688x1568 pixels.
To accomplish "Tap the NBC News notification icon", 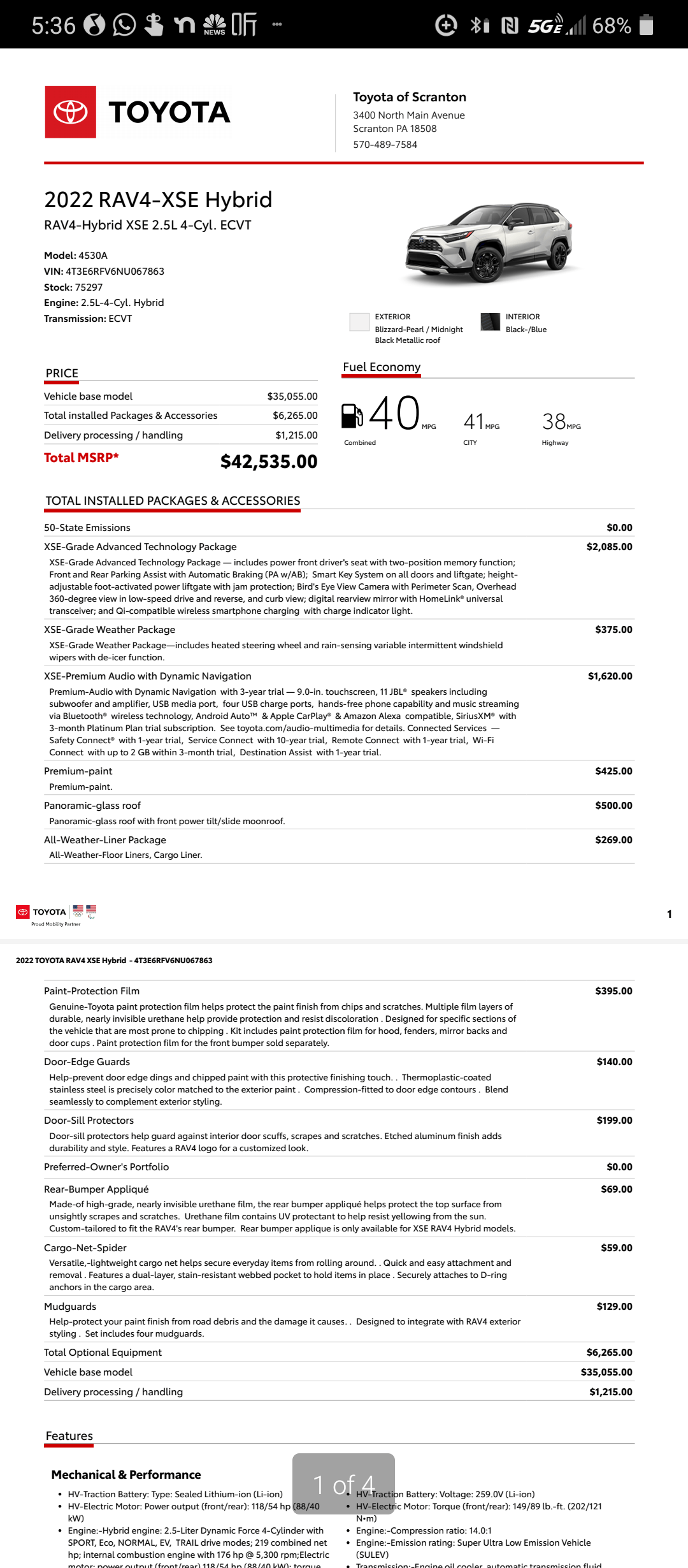I will pos(215,25).
